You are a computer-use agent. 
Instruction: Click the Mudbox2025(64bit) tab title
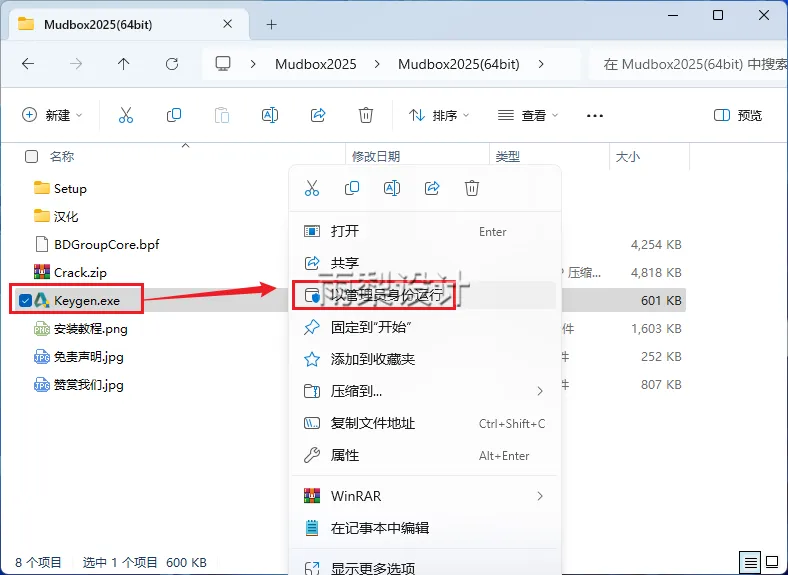[98, 24]
